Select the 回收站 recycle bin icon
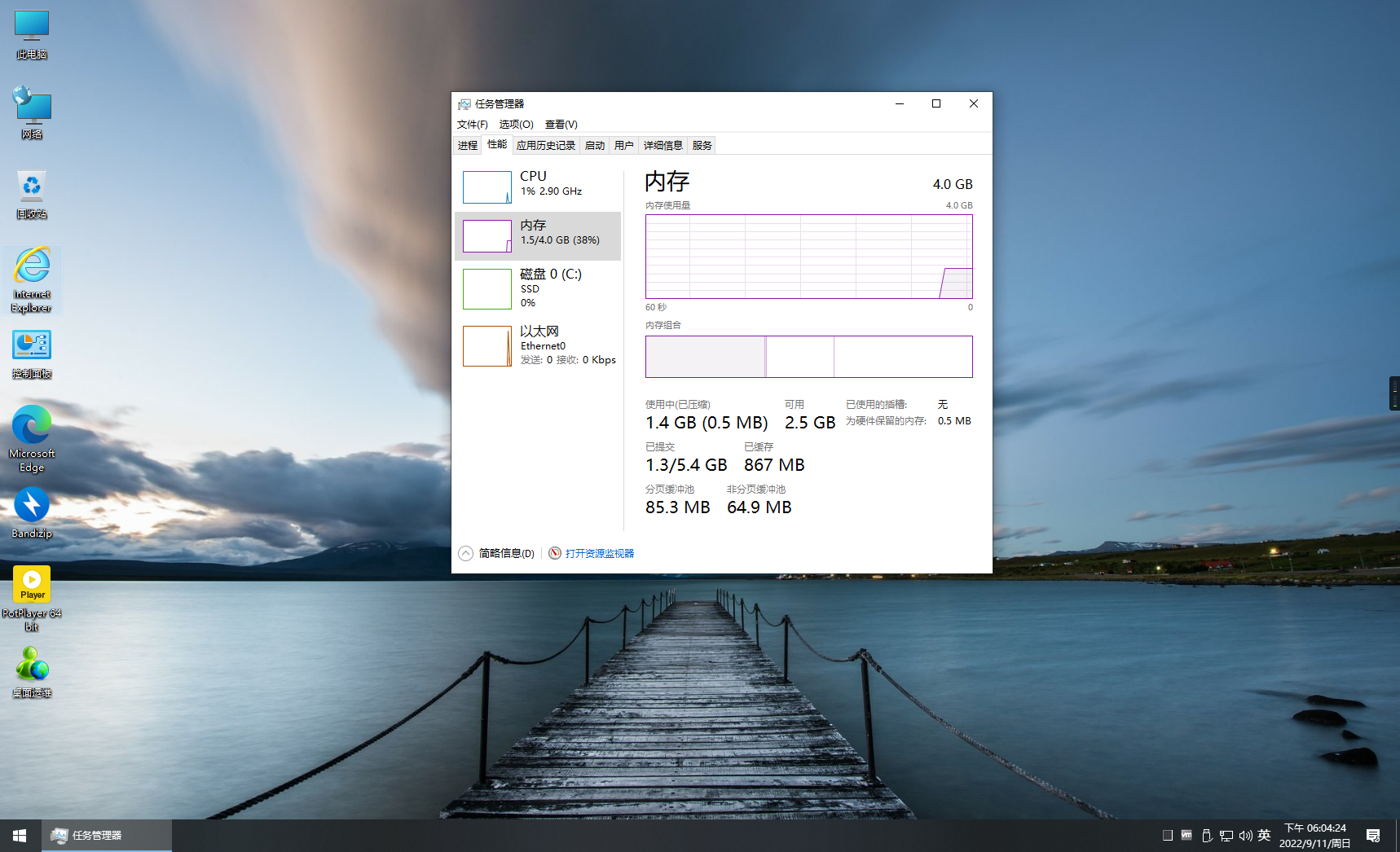The width and height of the screenshot is (1400, 852). click(x=32, y=194)
